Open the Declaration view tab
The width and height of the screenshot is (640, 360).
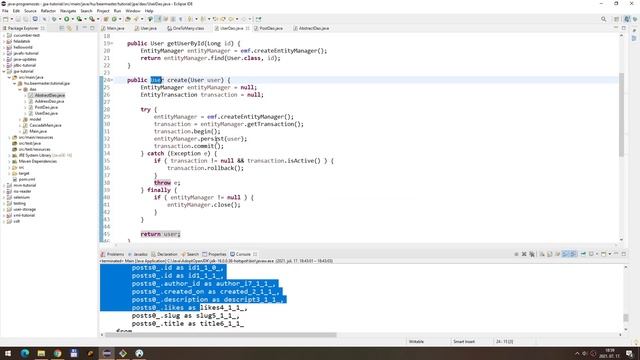tap(164, 254)
